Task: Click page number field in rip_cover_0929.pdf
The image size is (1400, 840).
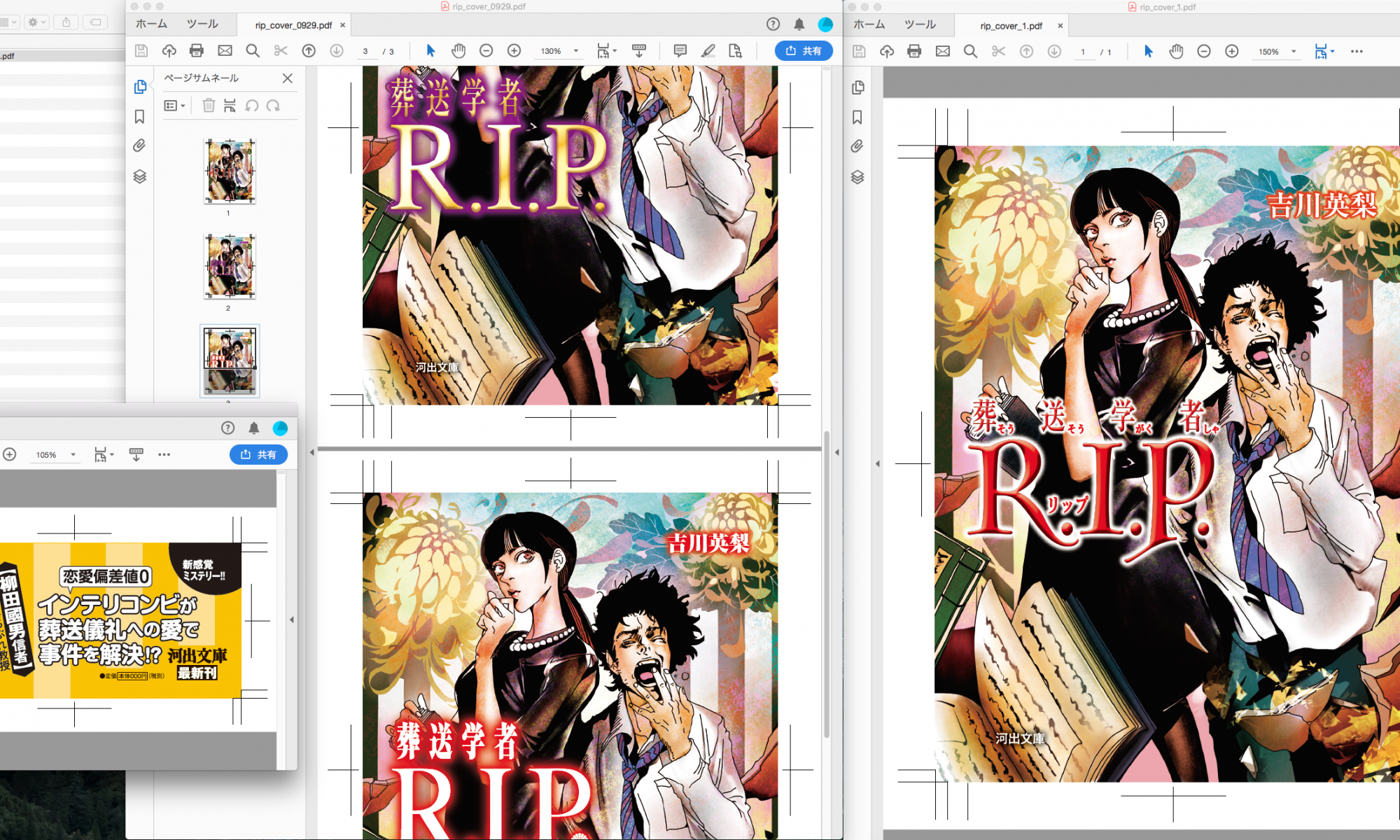Action: (x=365, y=51)
